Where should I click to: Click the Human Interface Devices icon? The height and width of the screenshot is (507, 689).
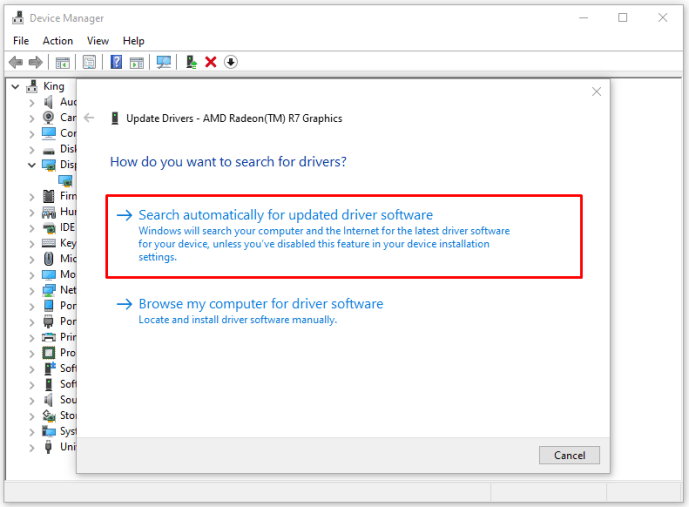coord(48,212)
